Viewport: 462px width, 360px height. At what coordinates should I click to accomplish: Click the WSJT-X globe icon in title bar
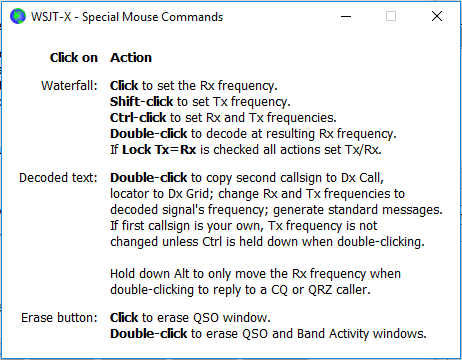(18, 16)
